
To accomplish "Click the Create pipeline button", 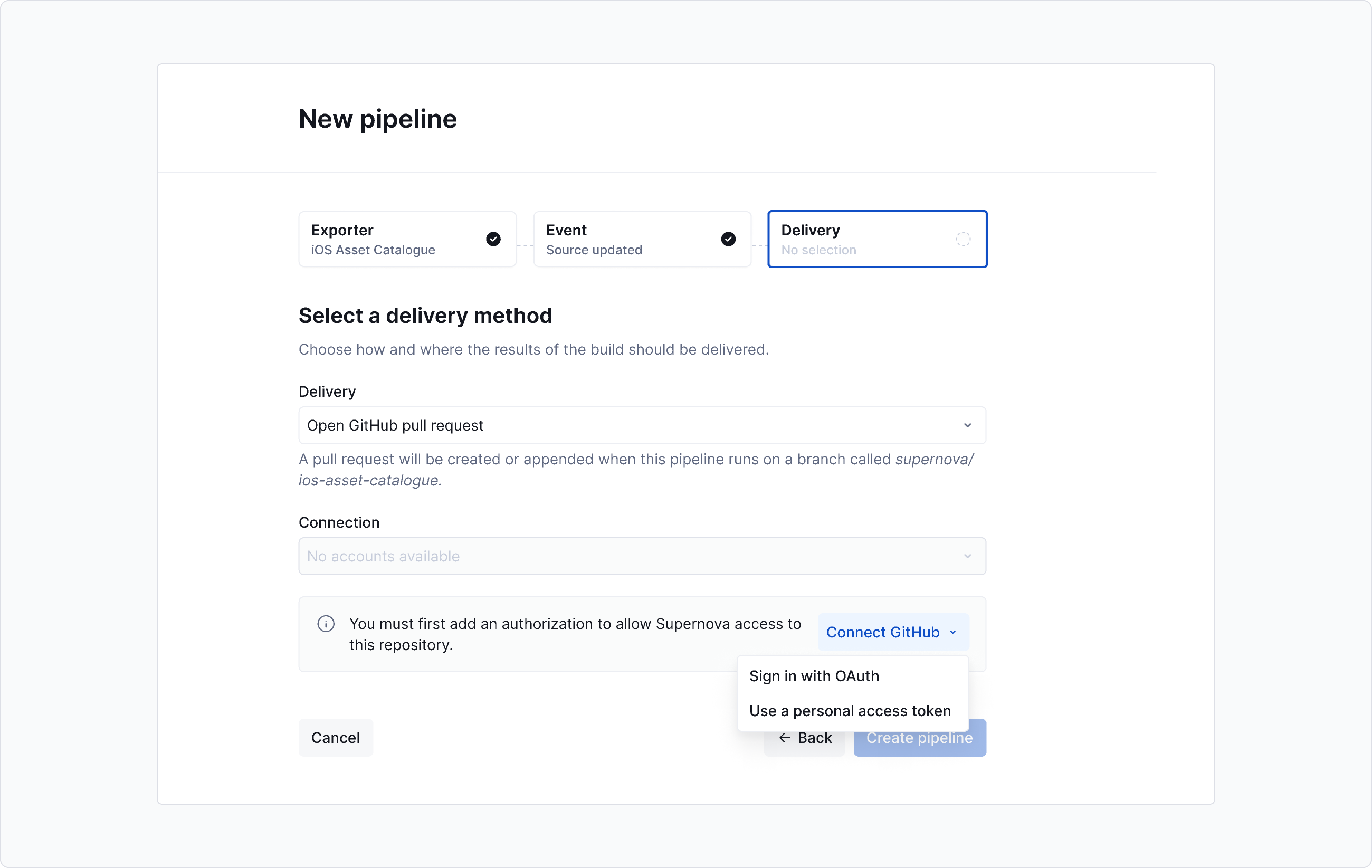I will [919, 738].
